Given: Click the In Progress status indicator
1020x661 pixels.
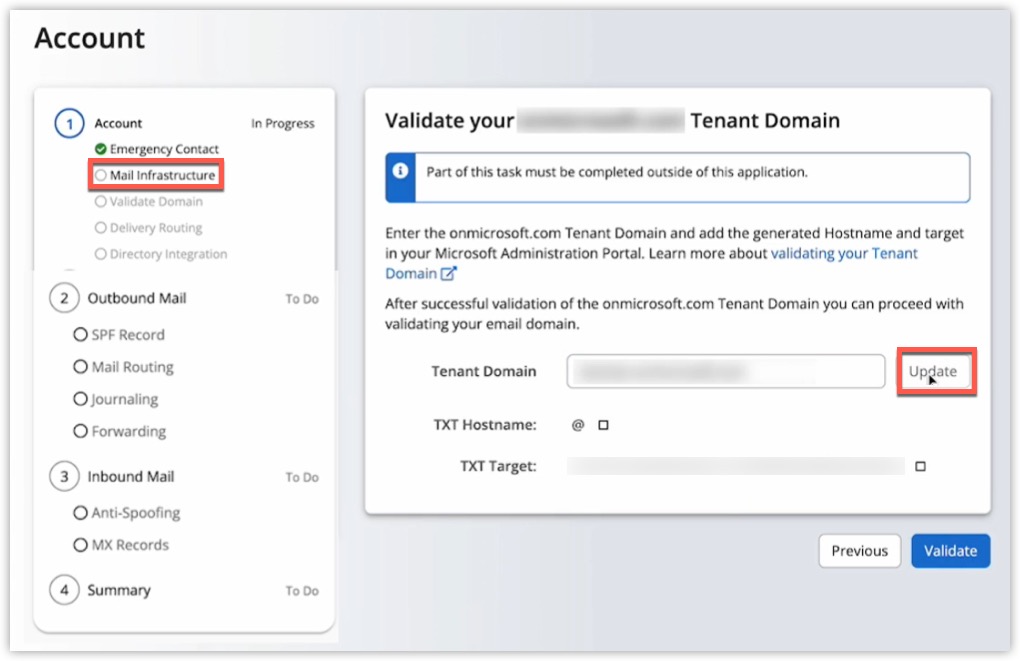Looking at the screenshot, I should tap(283, 123).
